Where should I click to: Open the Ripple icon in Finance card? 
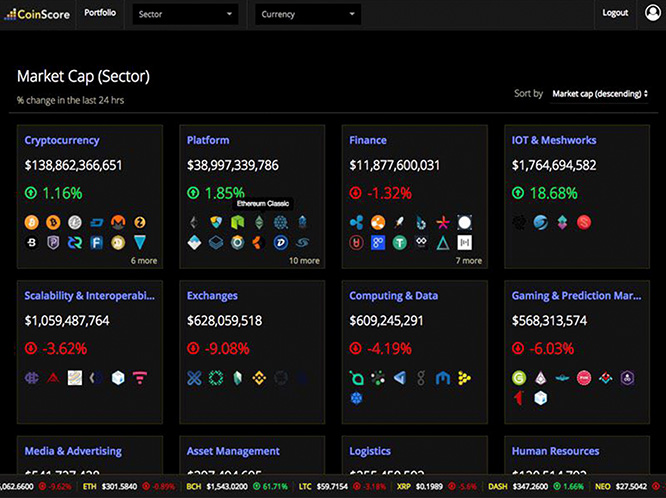pos(356,222)
